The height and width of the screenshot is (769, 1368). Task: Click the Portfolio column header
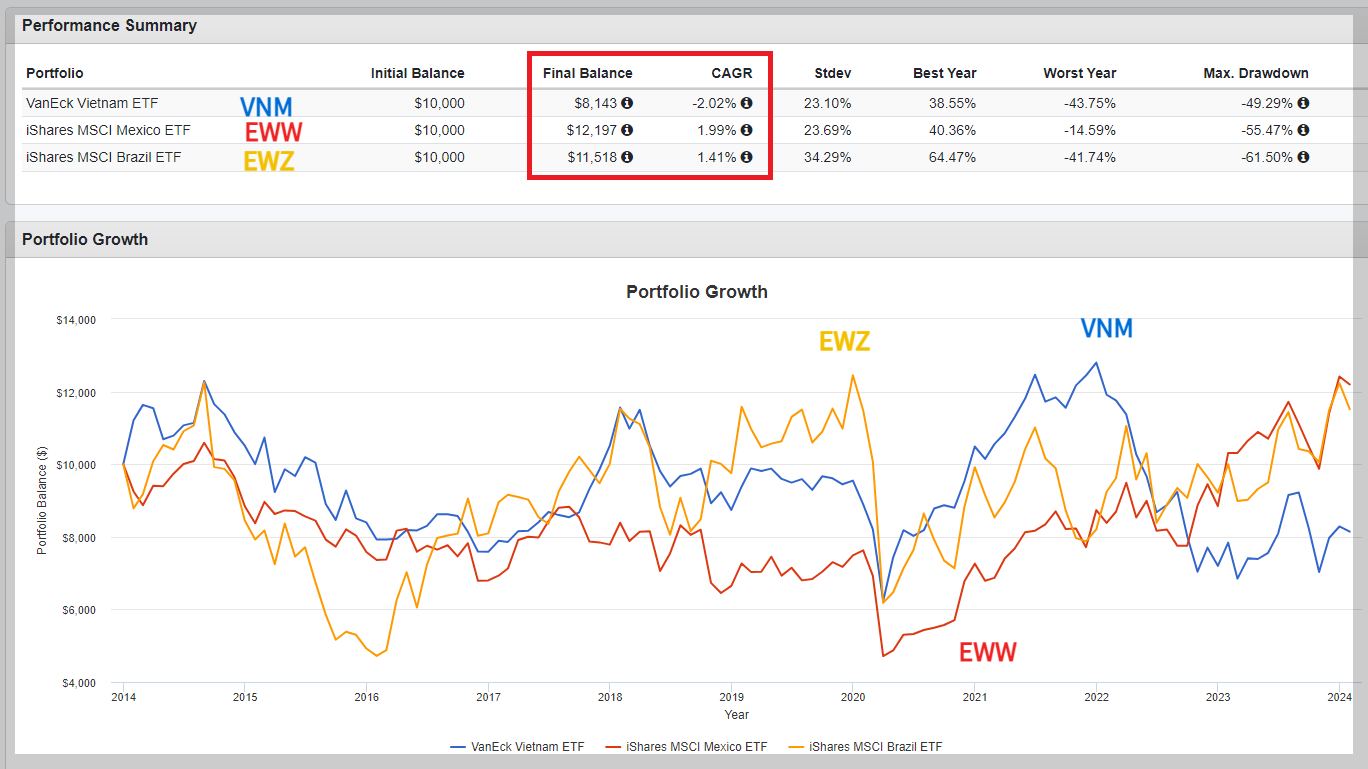pyautogui.click(x=55, y=73)
